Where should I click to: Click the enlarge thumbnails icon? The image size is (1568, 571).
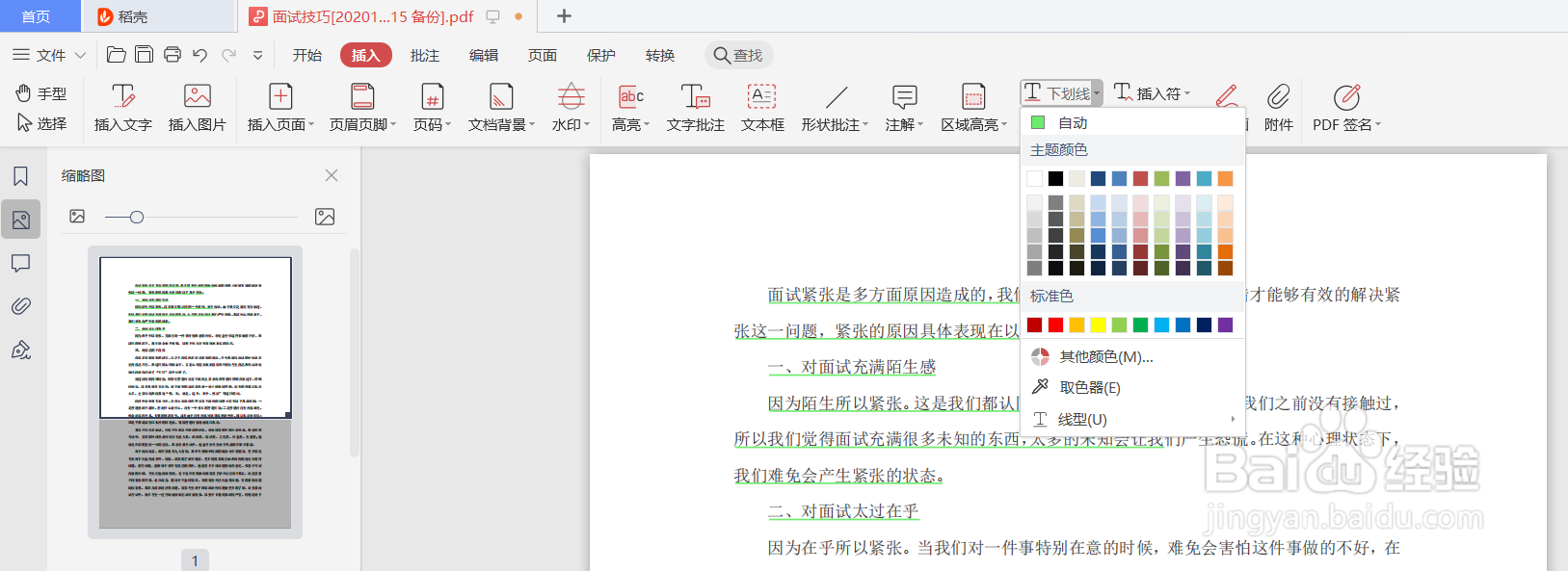[325, 217]
